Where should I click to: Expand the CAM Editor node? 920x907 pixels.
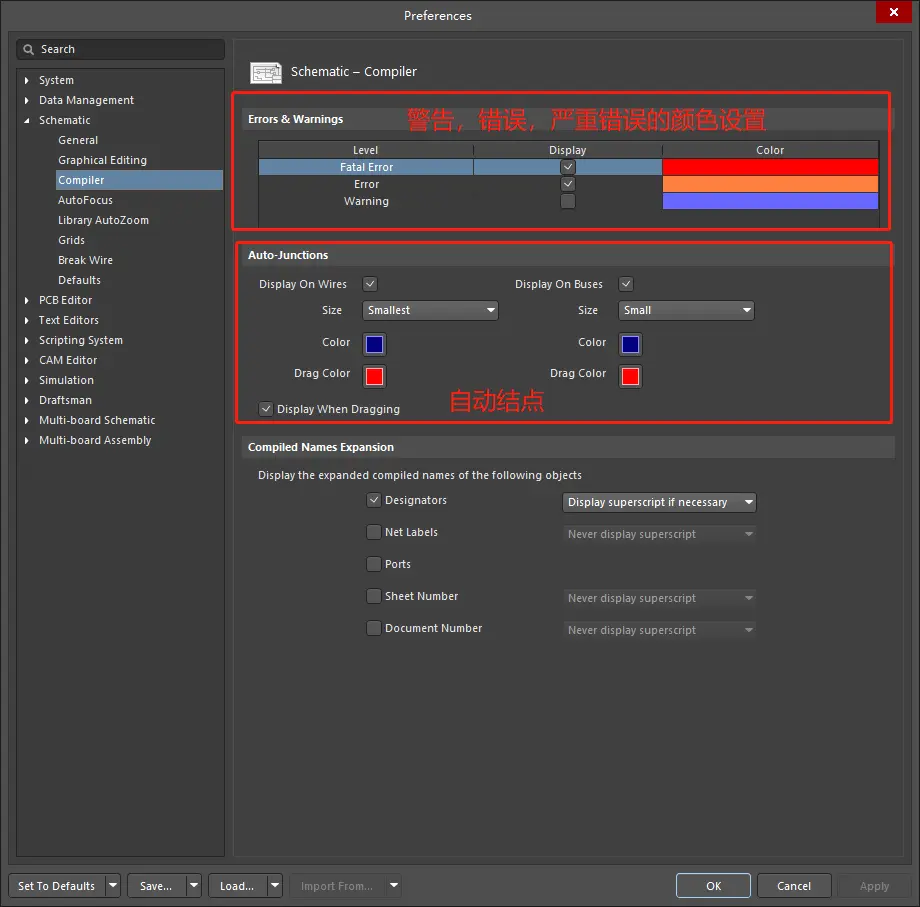26,360
